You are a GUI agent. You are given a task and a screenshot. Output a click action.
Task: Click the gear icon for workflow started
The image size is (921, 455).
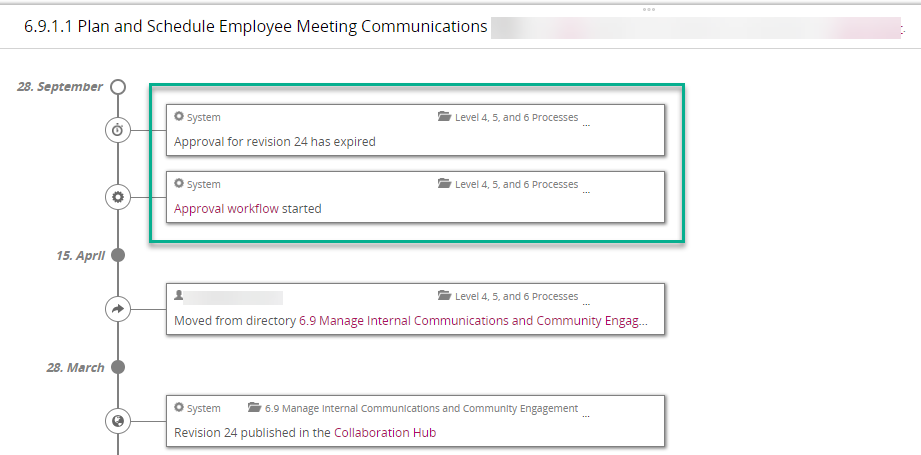[117, 197]
